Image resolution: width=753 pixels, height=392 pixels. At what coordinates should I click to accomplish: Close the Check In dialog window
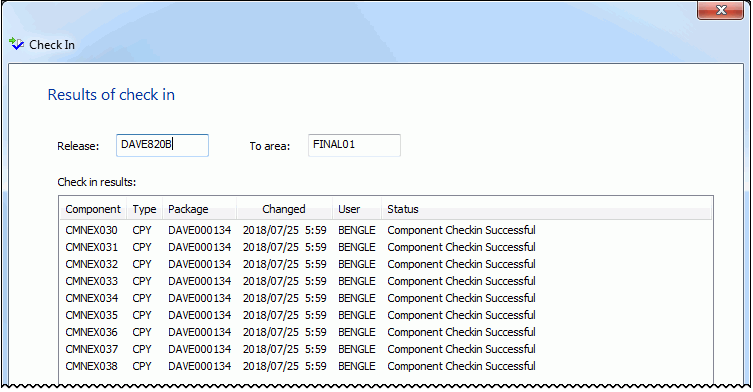(x=720, y=10)
